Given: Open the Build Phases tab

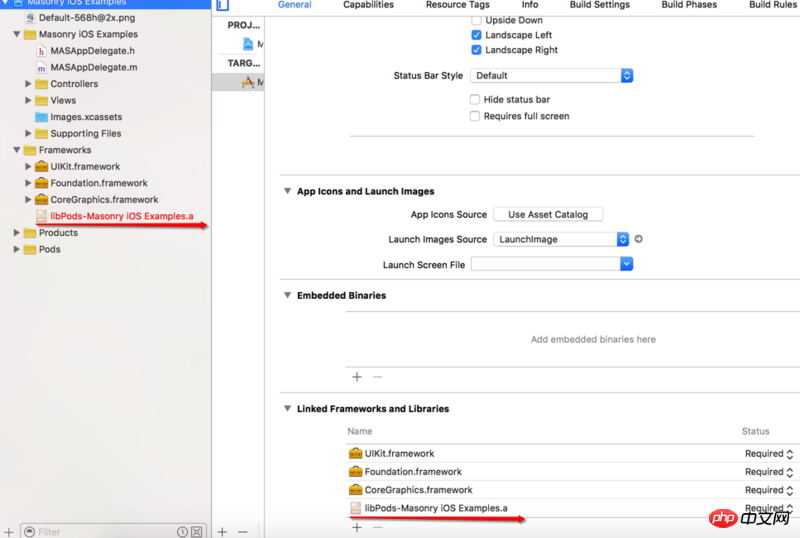Looking at the screenshot, I should click(x=689, y=5).
